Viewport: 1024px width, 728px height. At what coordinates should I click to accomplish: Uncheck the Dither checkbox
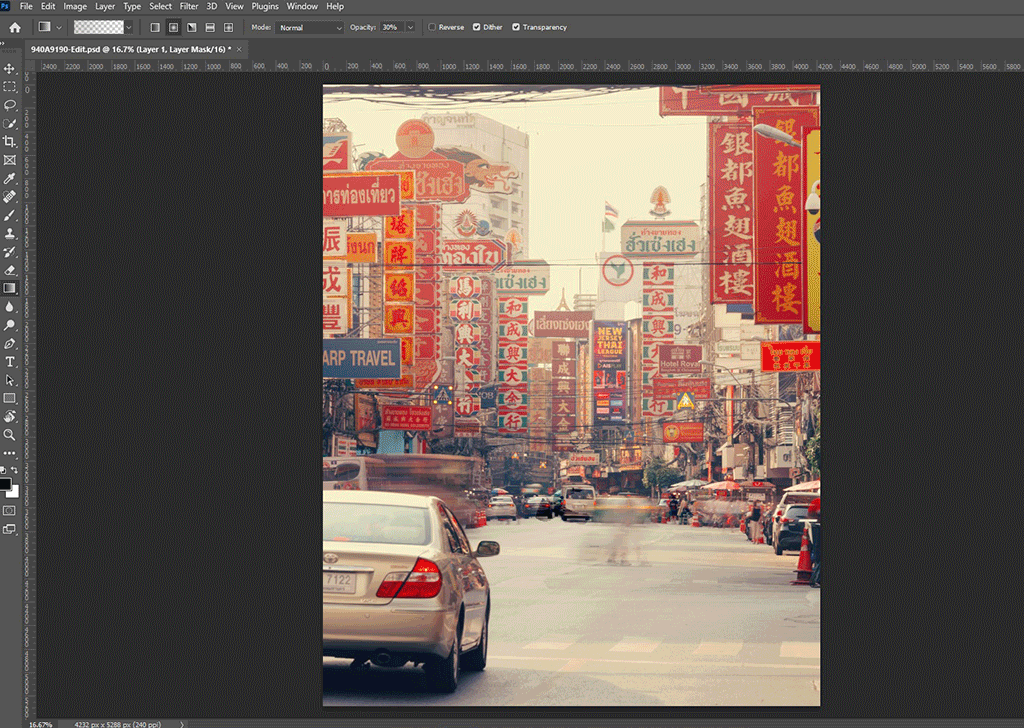coord(476,27)
